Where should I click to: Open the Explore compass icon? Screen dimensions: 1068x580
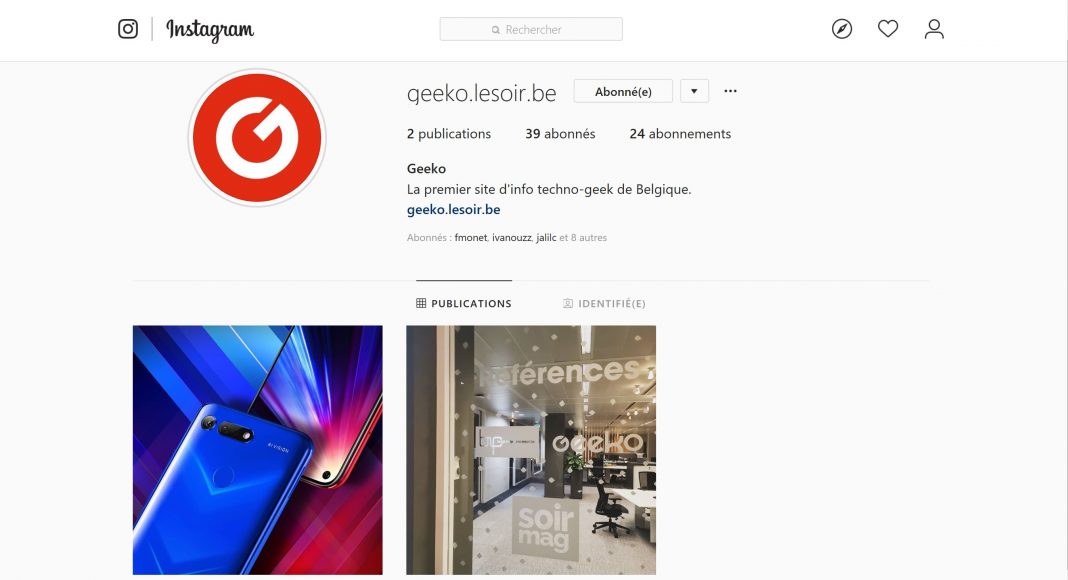pos(842,29)
